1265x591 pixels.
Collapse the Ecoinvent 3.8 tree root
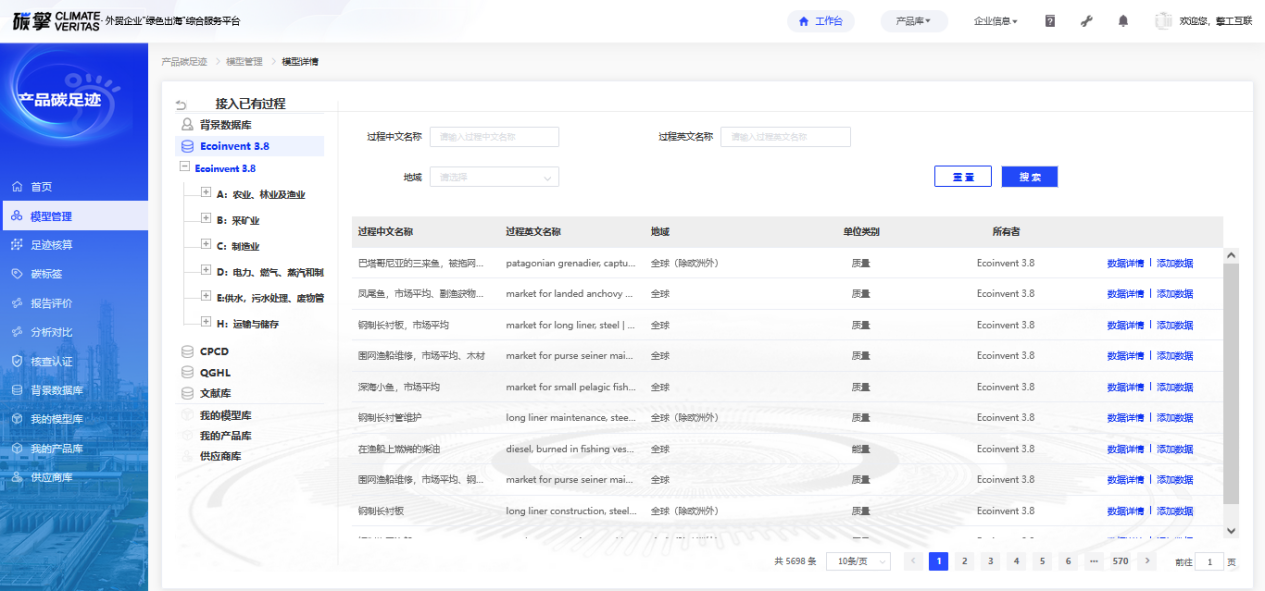pyautogui.click(x=185, y=168)
